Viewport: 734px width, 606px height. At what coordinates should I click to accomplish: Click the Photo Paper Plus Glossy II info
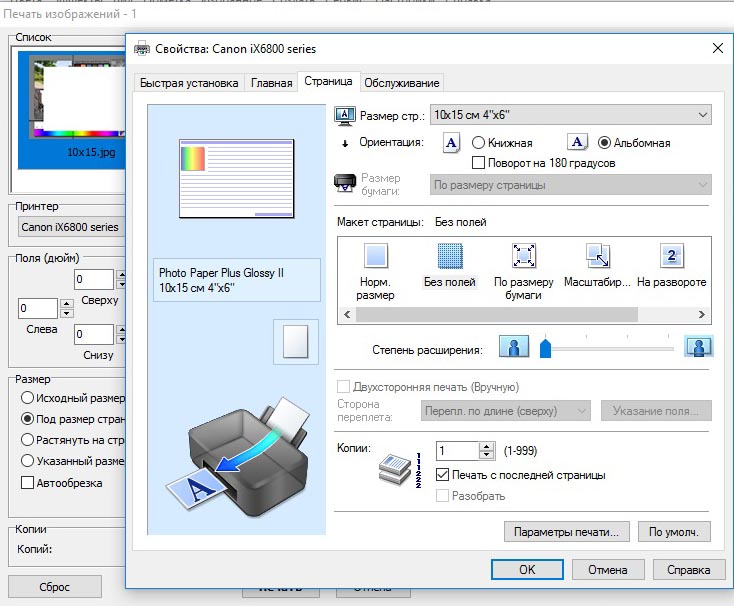click(237, 280)
